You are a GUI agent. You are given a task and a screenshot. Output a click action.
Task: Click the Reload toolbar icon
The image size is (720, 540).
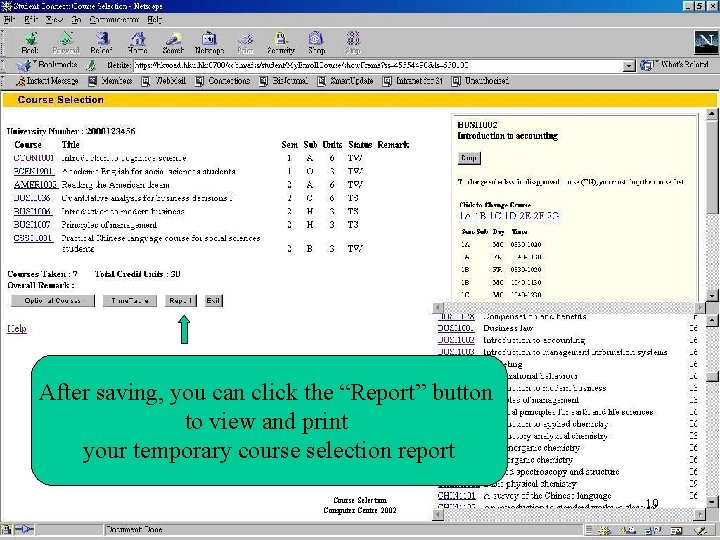(101, 43)
